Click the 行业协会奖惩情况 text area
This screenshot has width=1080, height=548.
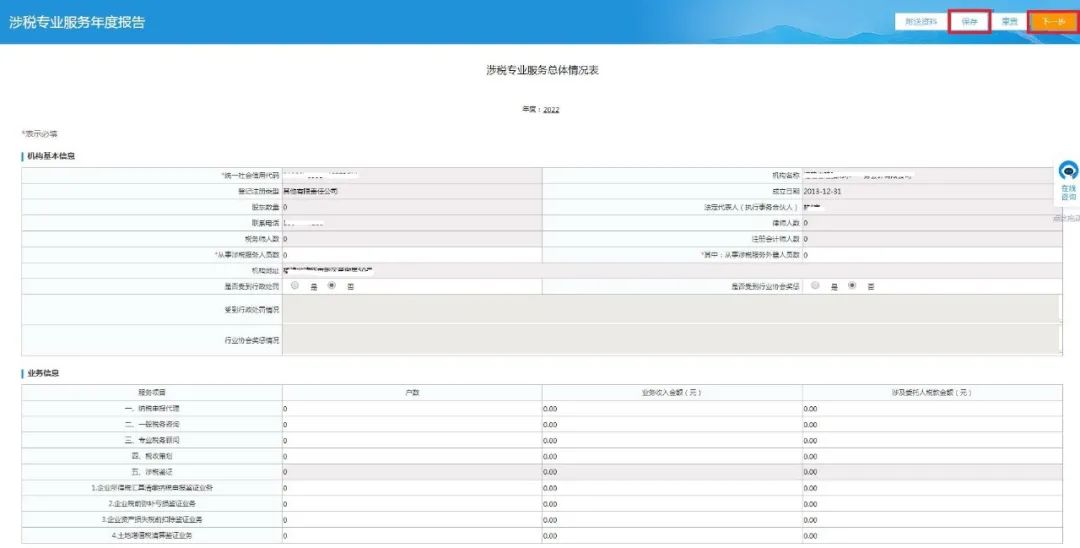pos(672,340)
